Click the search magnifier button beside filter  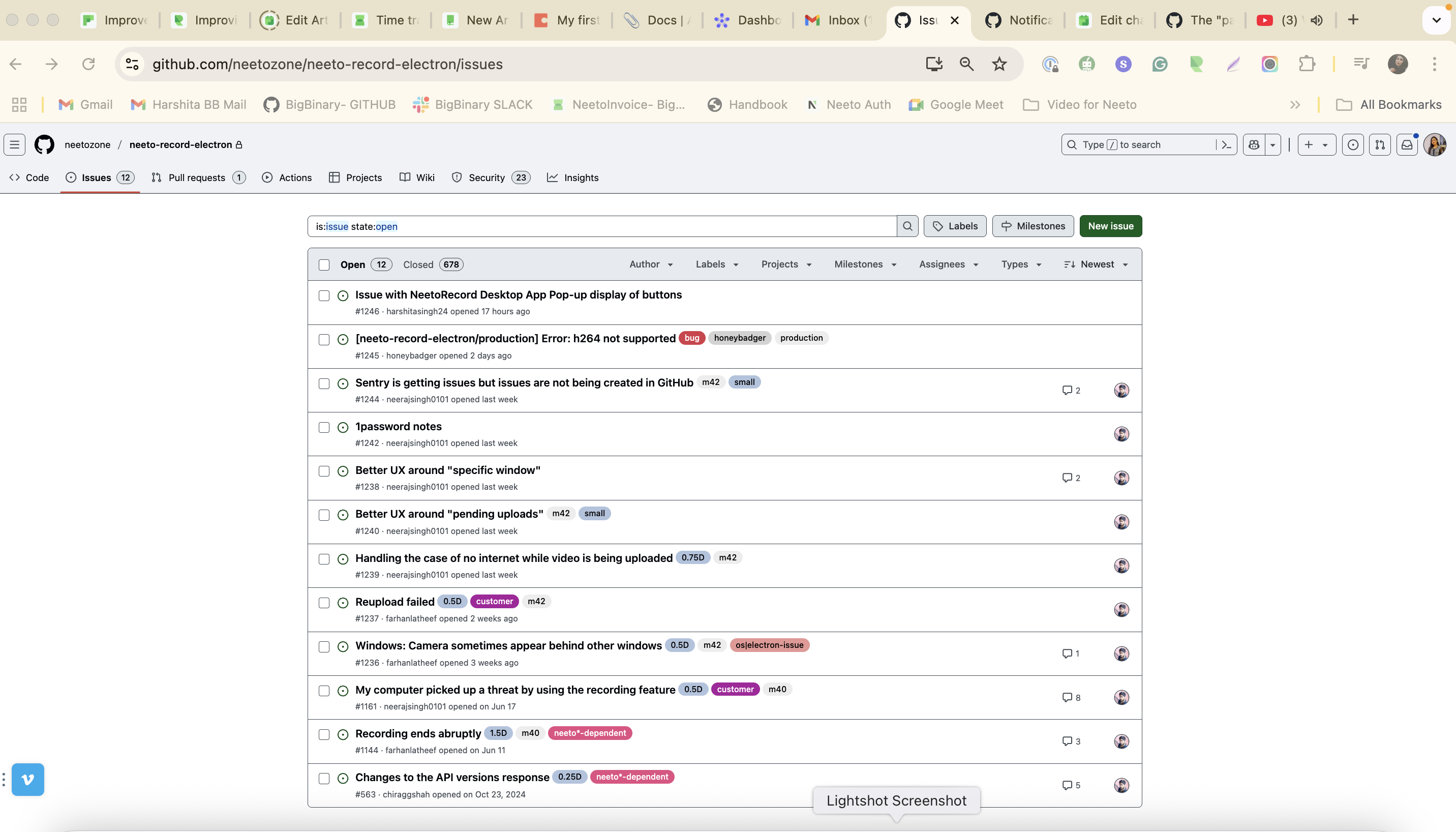(907, 226)
